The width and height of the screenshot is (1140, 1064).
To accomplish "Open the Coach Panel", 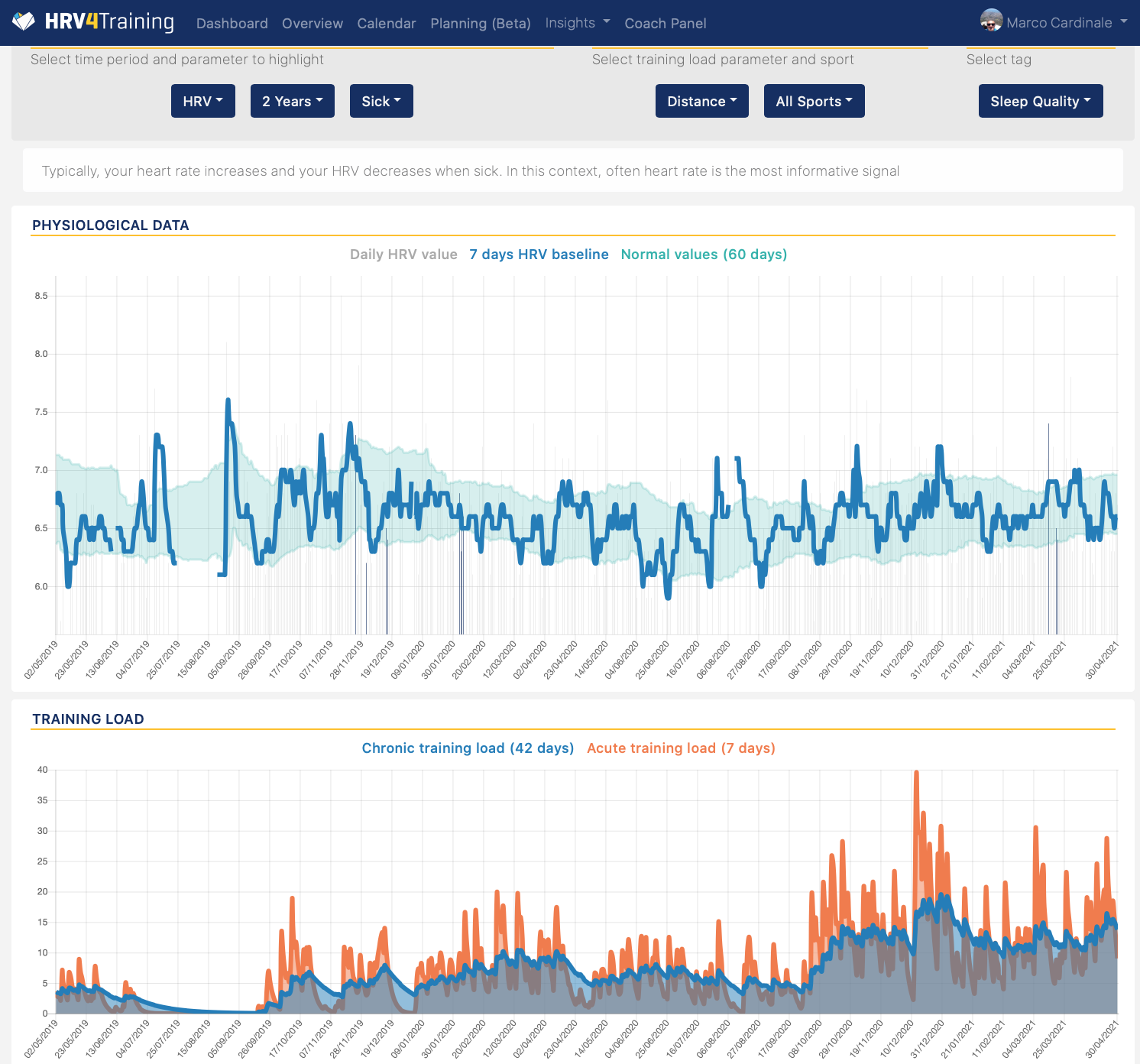I will (665, 24).
